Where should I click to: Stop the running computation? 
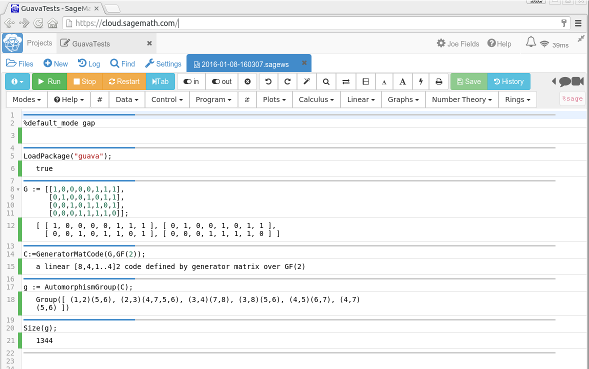(85, 82)
